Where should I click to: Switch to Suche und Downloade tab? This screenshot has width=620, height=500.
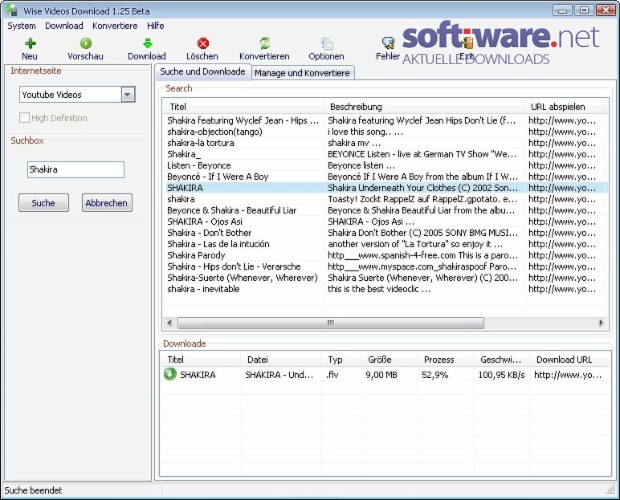click(202, 72)
